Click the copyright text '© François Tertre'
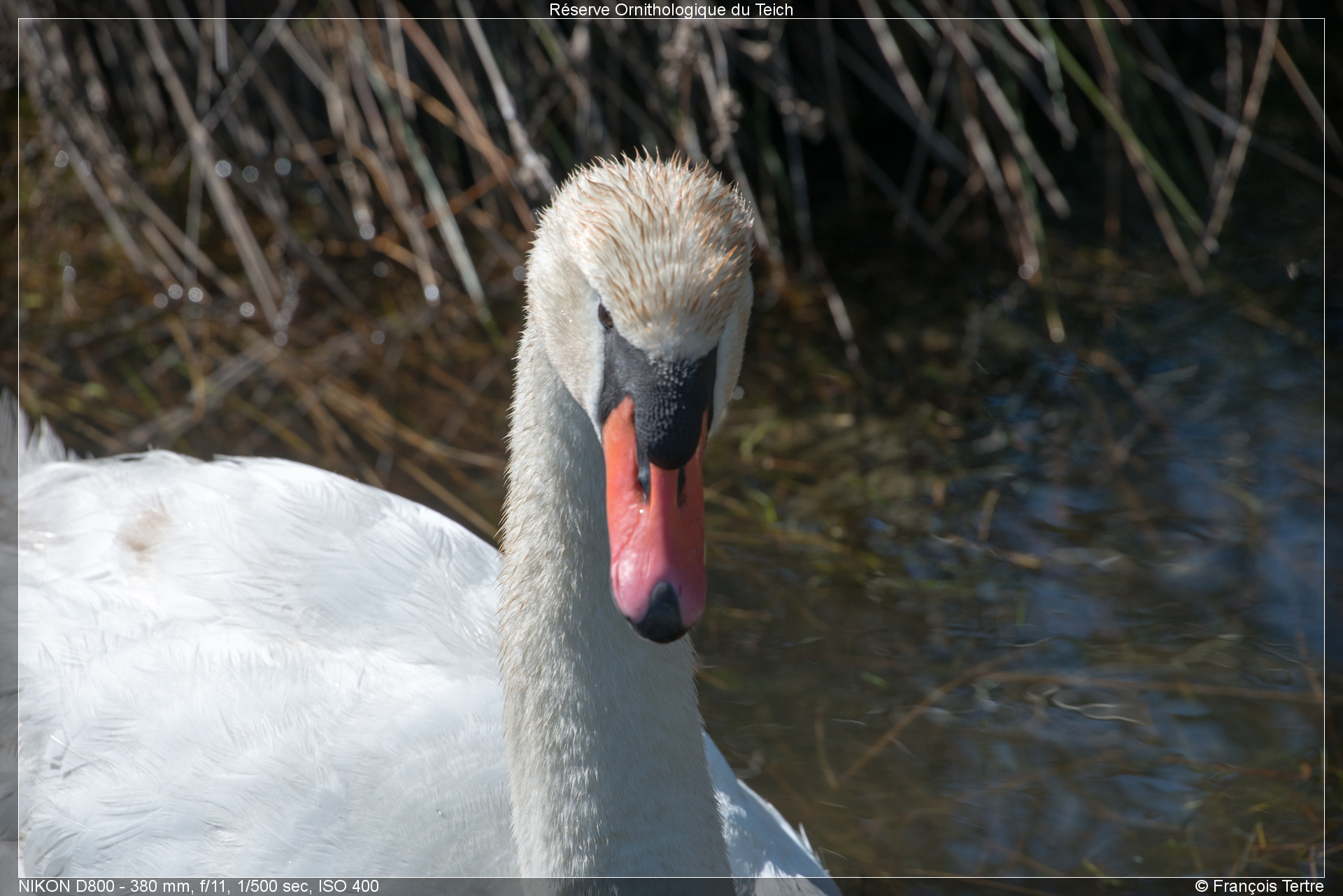 point(1259,886)
